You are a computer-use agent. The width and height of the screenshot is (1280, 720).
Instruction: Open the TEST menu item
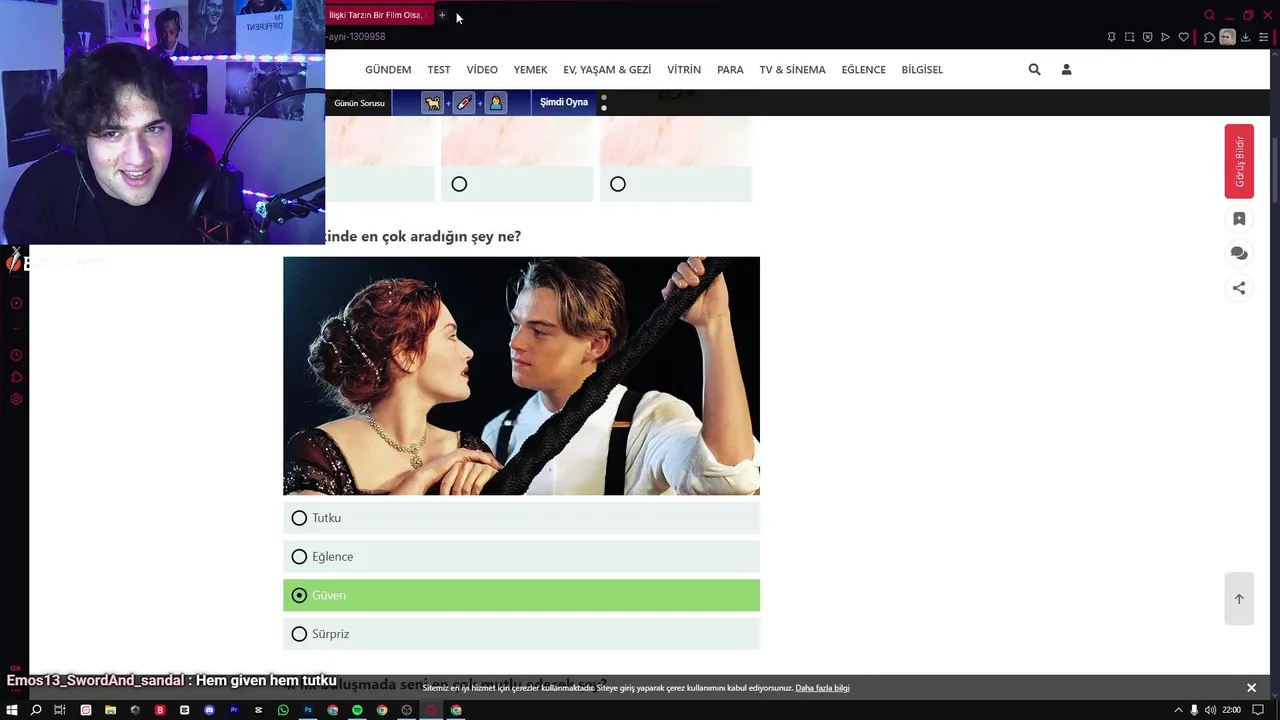coord(439,70)
